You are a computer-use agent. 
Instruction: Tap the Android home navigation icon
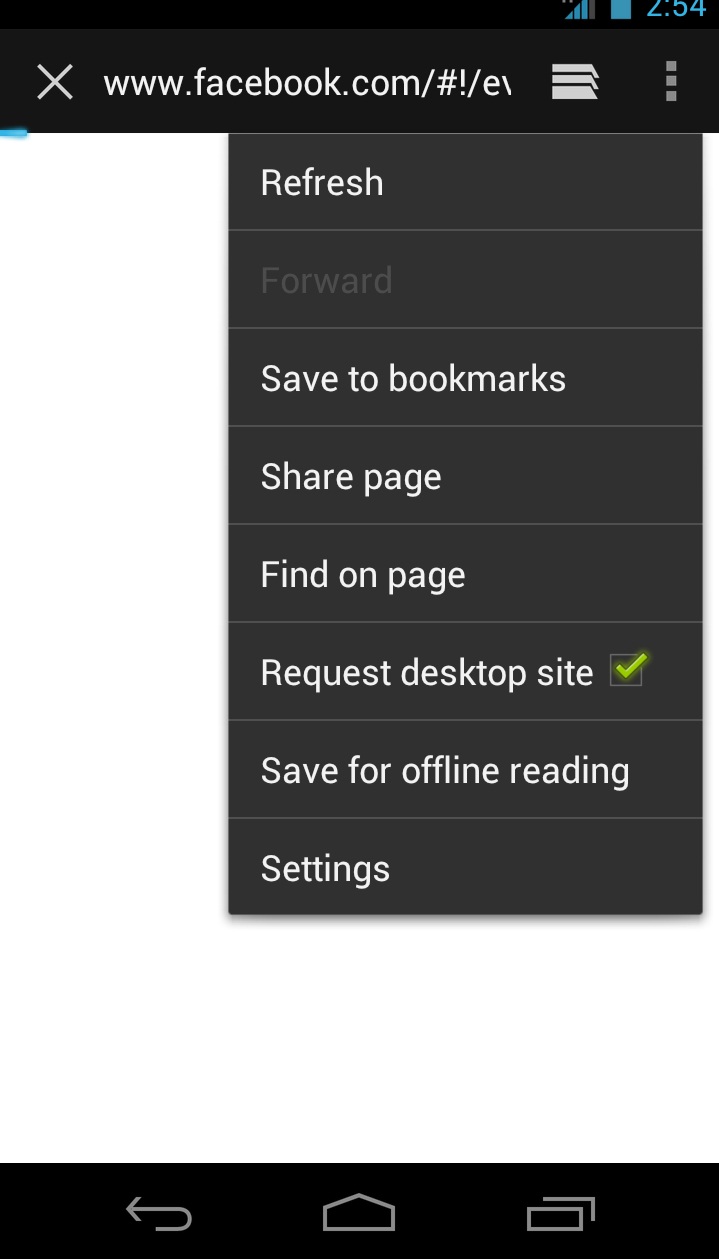tap(359, 1213)
